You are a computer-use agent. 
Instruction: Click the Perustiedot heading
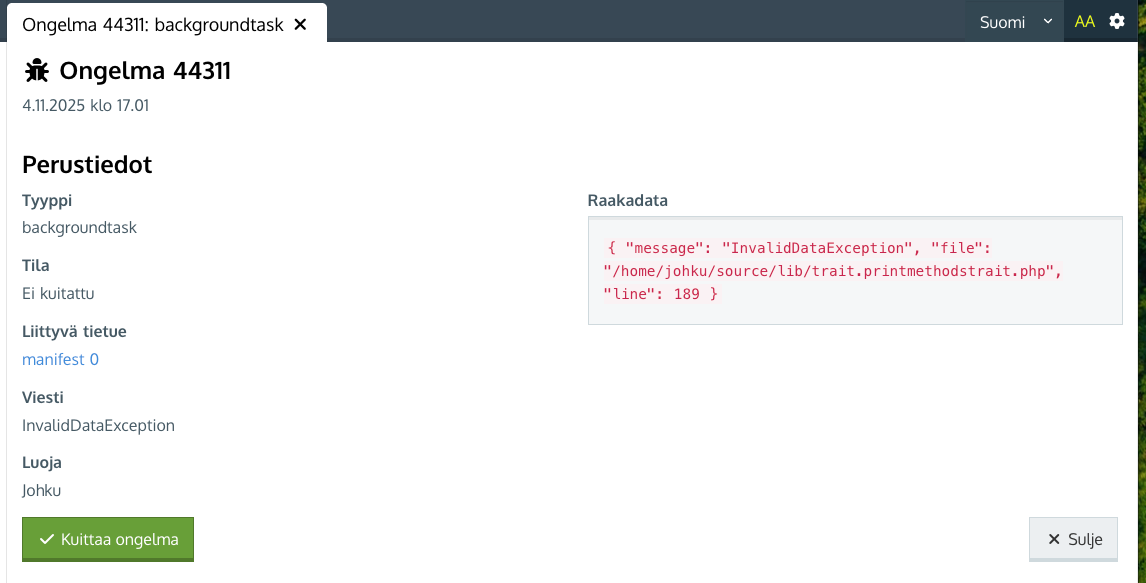87,164
